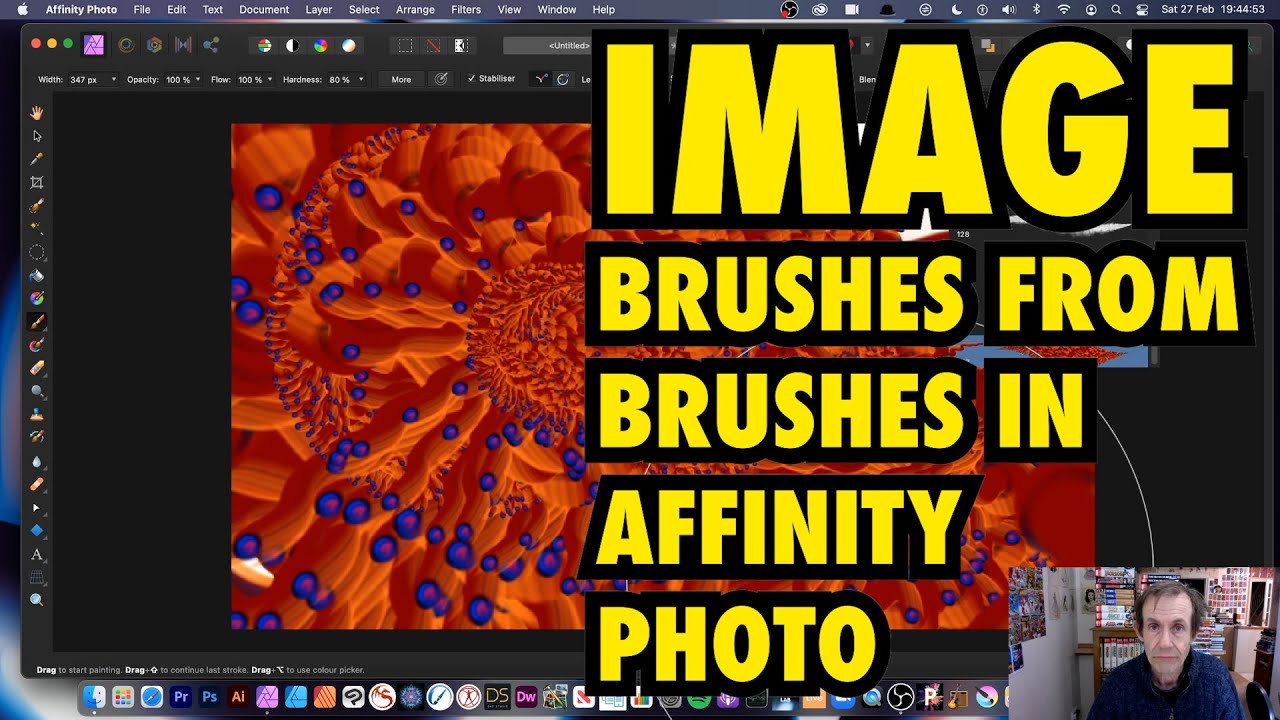This screenshot has width=1280, height=720.
Task: Open the Layer menu
Action: (x=318, y=9)
